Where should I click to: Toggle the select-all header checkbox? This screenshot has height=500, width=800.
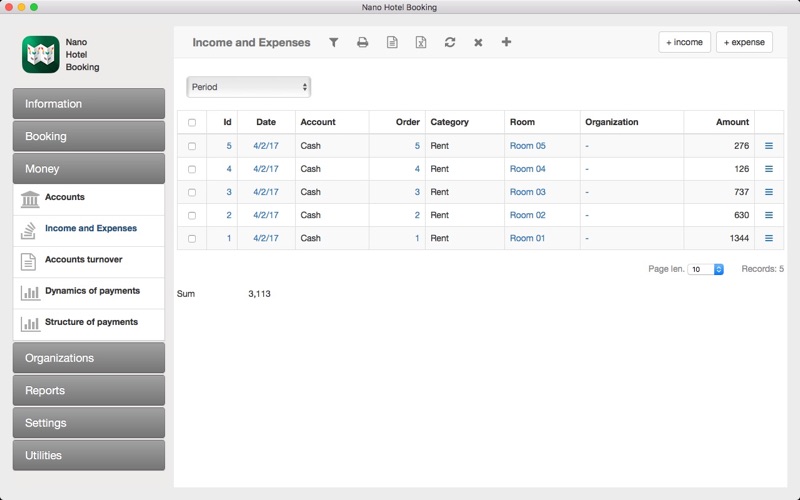pyautogui.click(x=192, y=122)
